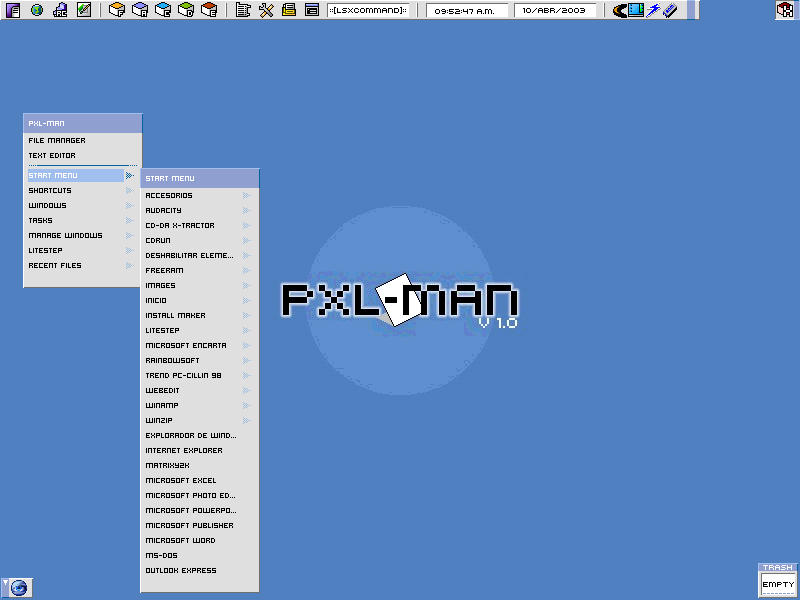Open the Trash bin showing Empty
Viewport: 800px width, 600px height.
[x=778, y=584]
